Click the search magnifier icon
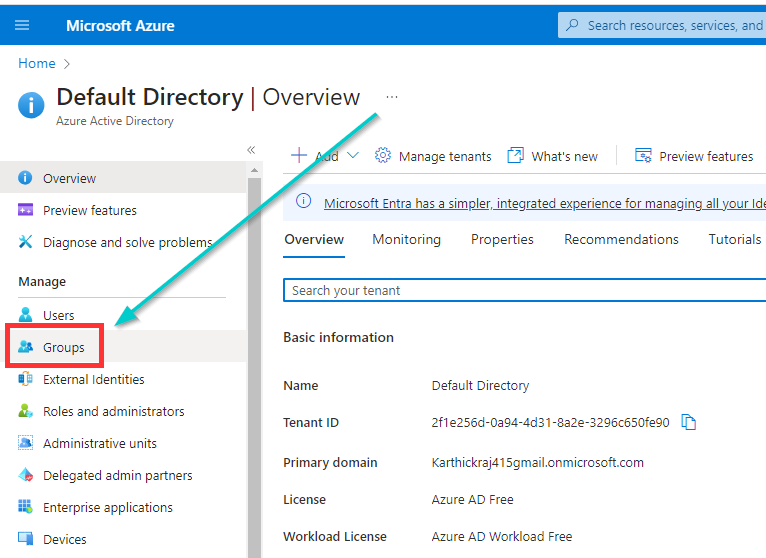Viewport: 766px width, 558px height. coord(573,25)
